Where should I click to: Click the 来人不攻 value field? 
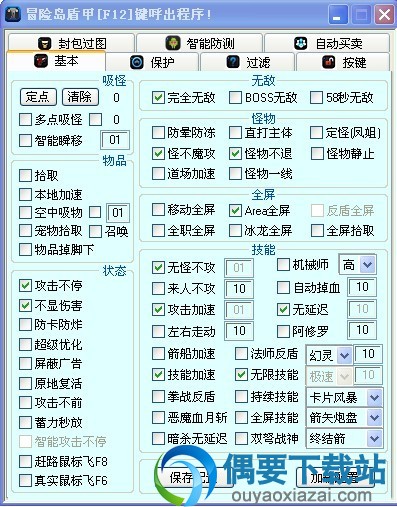click(239, 289)
